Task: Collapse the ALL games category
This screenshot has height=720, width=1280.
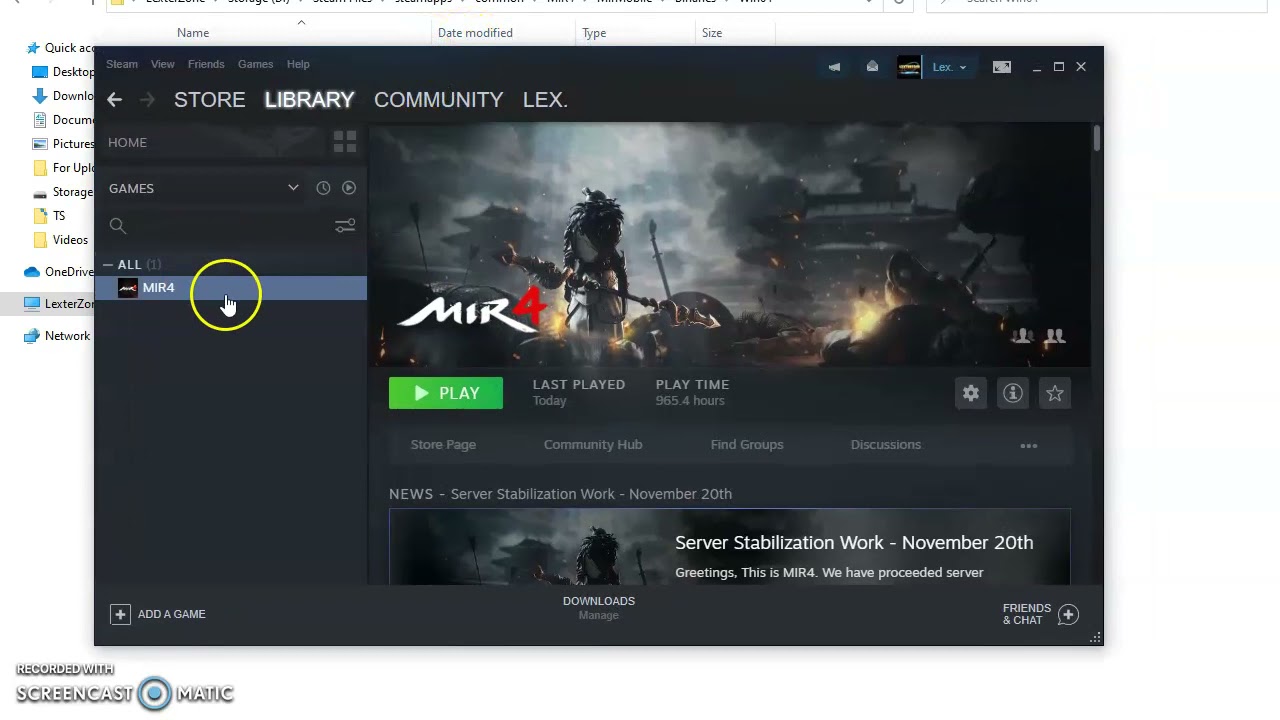Action: pos(108,265)
